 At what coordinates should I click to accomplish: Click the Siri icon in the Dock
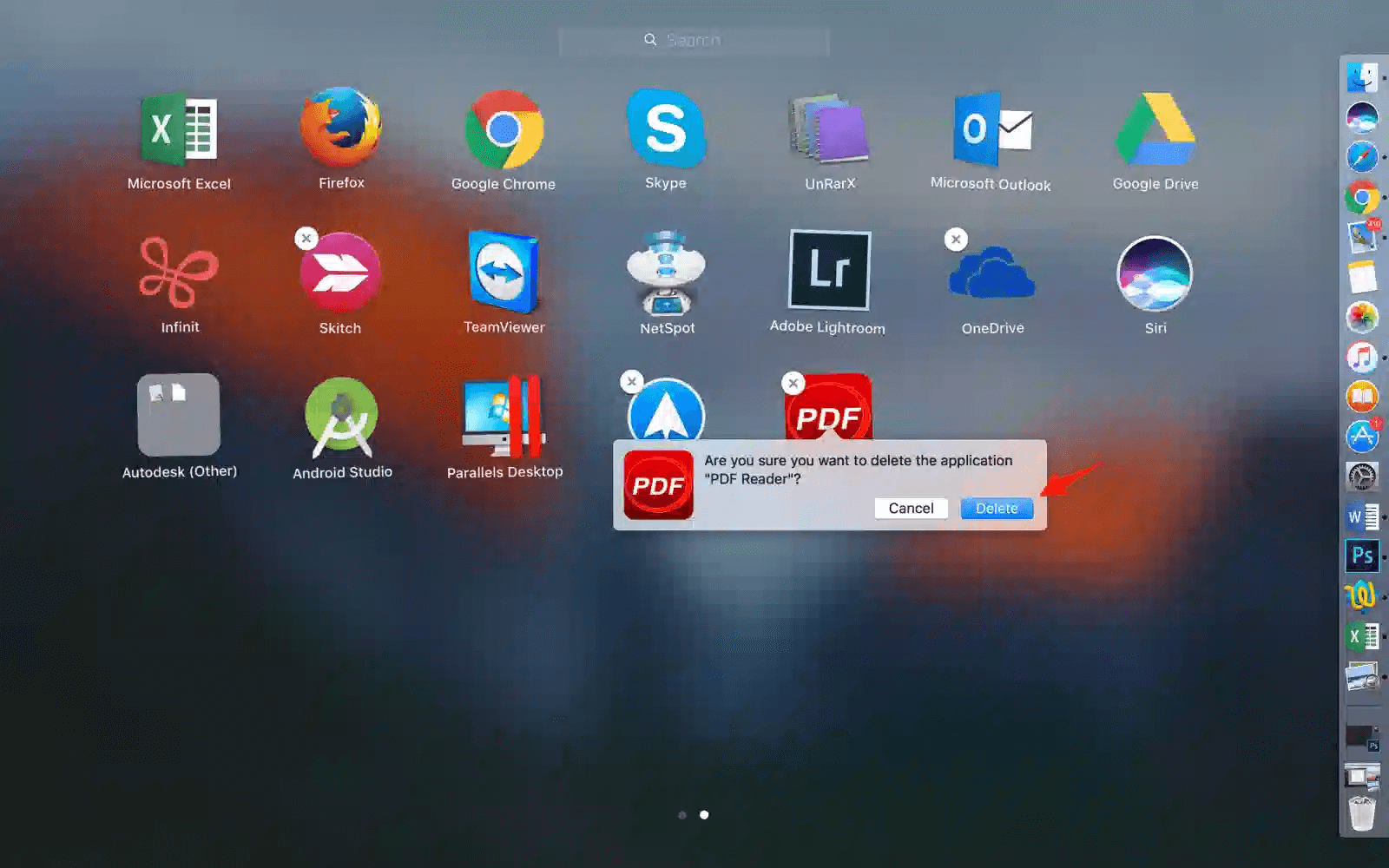coord(1362,116)
